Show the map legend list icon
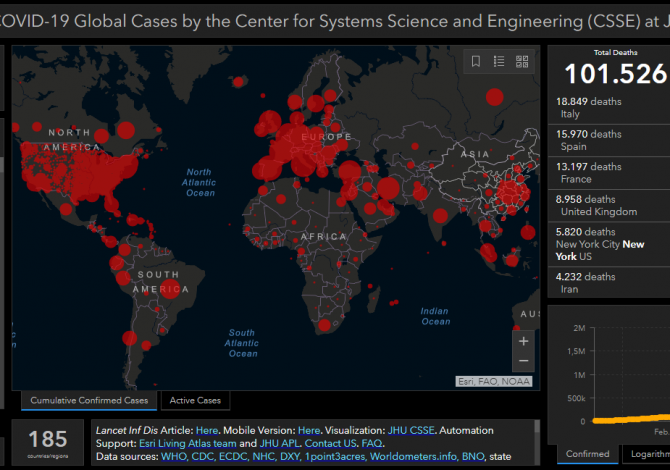The height and width of the screenshot is (470, 670). pyautogui.click(x=499, y=62)
